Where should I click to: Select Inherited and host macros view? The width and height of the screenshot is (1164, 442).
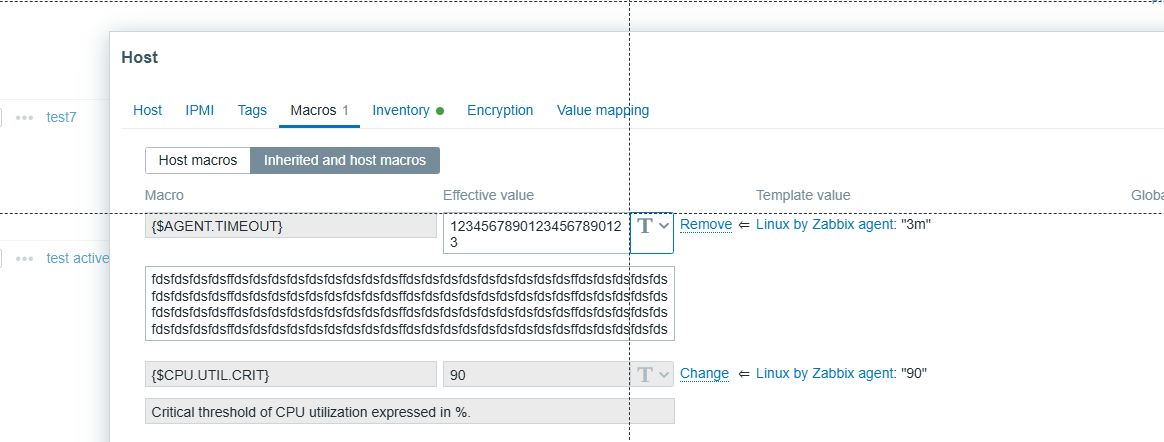pyautogui.click(x=344, y=160)
